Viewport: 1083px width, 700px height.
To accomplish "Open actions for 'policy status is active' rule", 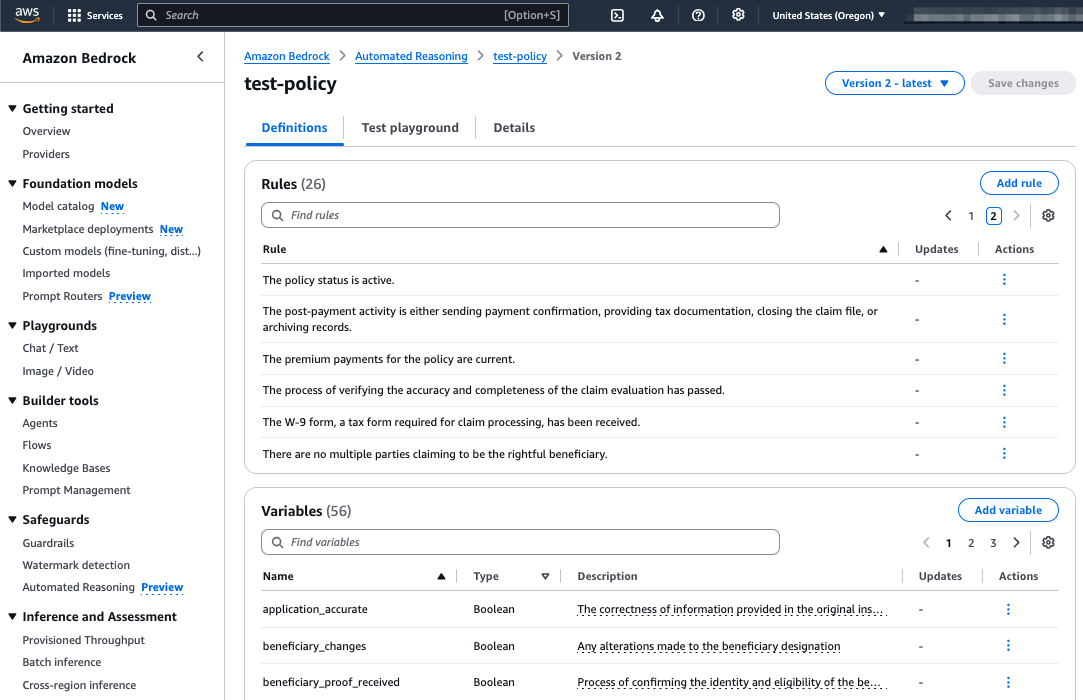I will [x=1004, y=279].
